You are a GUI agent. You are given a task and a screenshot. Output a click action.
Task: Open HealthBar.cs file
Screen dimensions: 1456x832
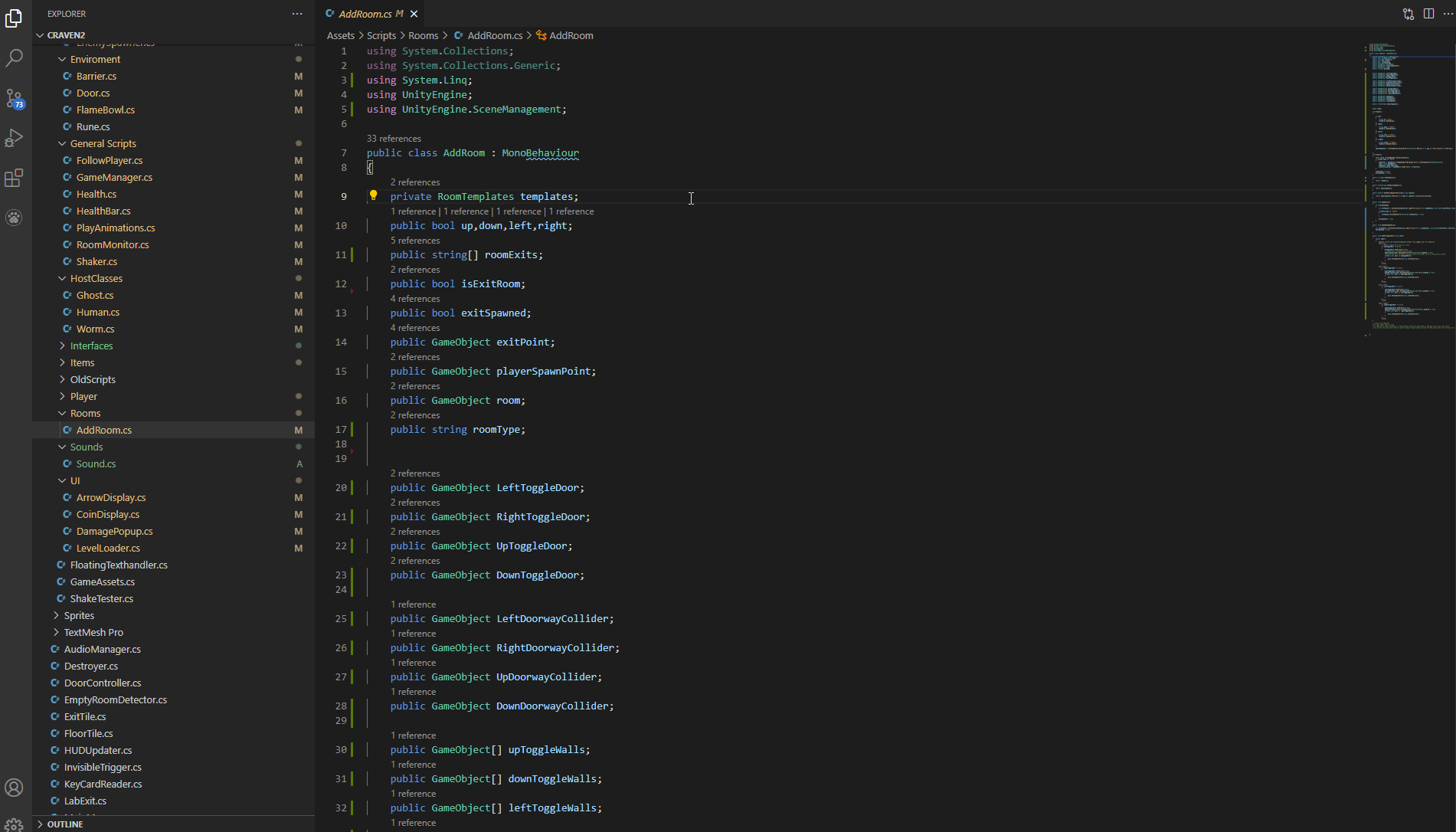click(173, 211)
